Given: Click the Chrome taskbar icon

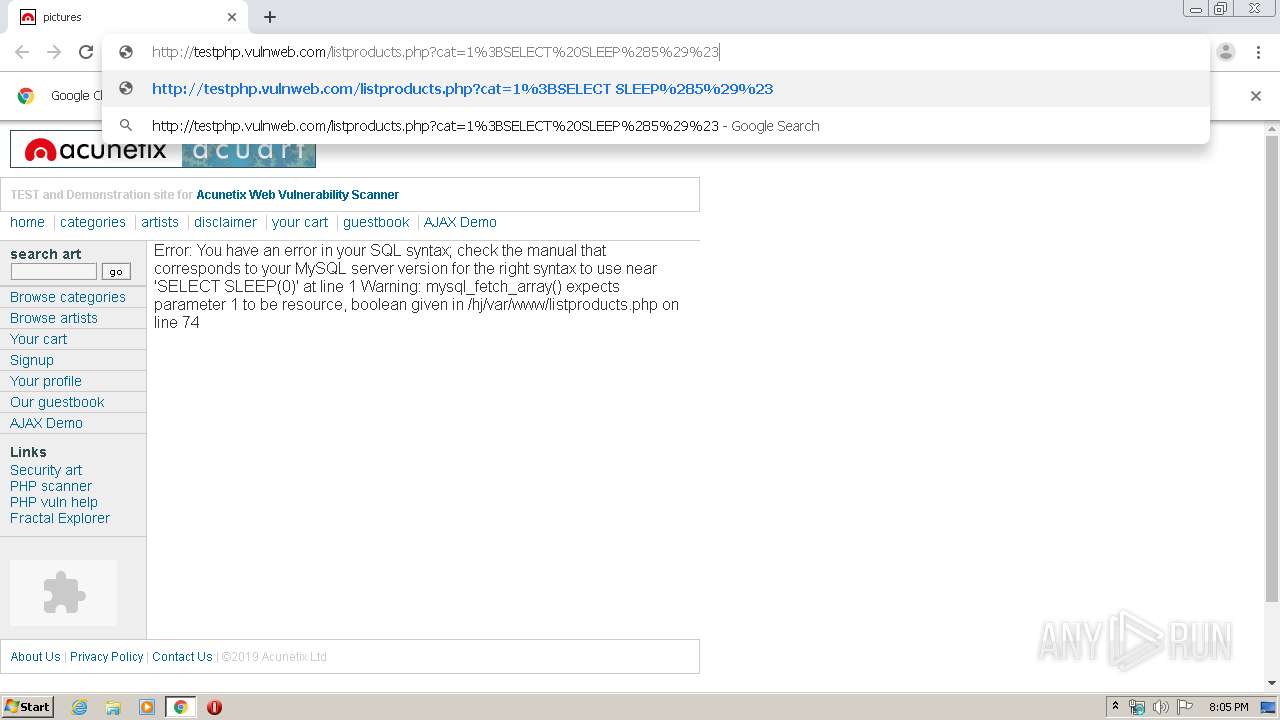Looking at the screenshot, I should 180,707.
